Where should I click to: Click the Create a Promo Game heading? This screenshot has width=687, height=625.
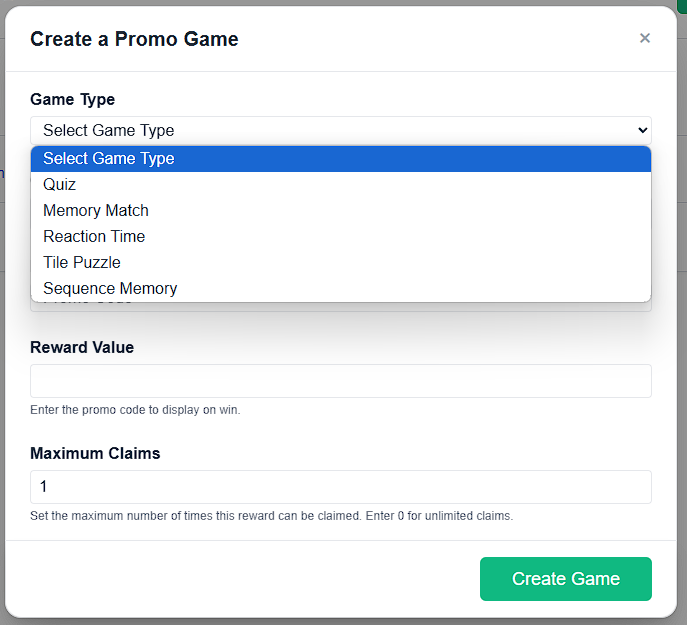pos(134,39)
